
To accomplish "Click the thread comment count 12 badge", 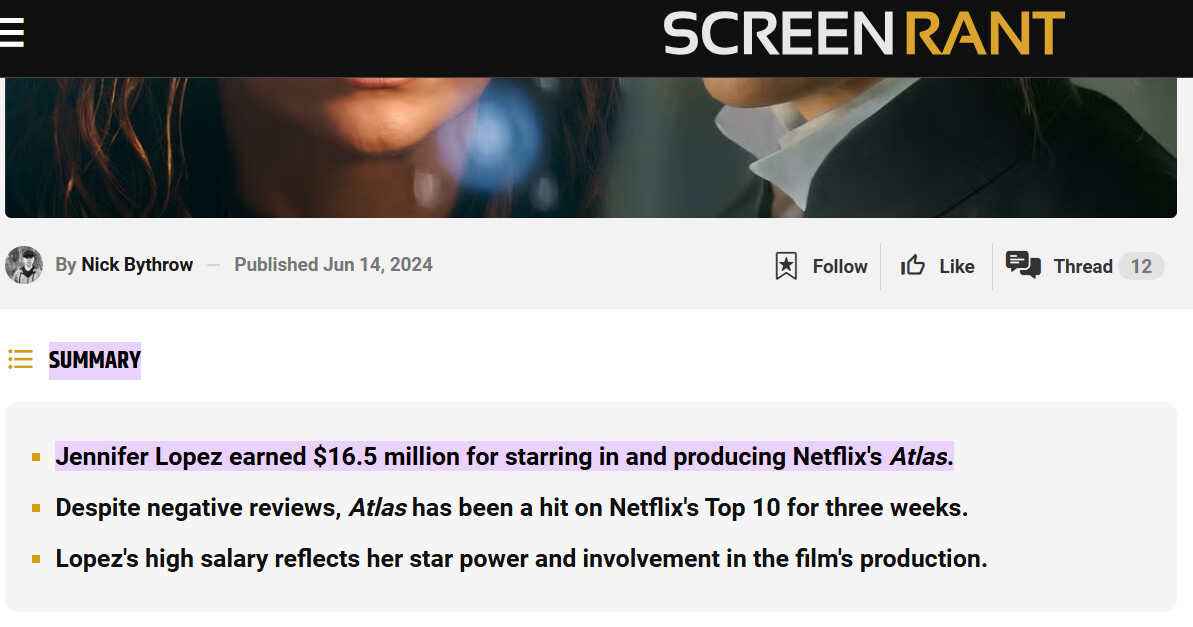I will click(x=1141, y=266).
